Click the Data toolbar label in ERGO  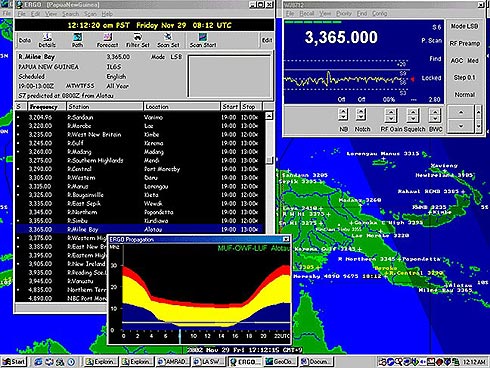25,40
